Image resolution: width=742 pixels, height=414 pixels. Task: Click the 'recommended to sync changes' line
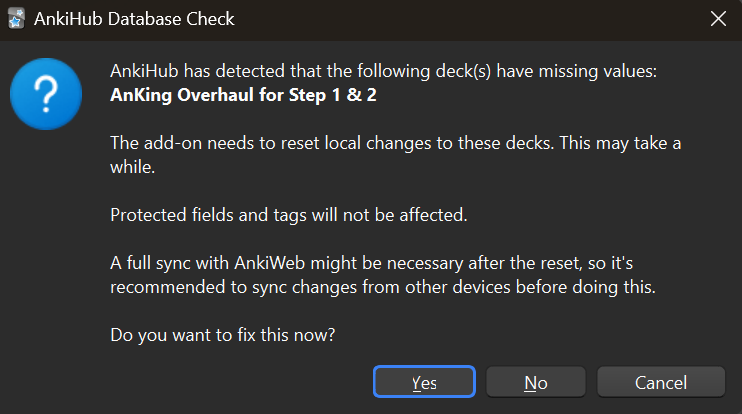383,287
